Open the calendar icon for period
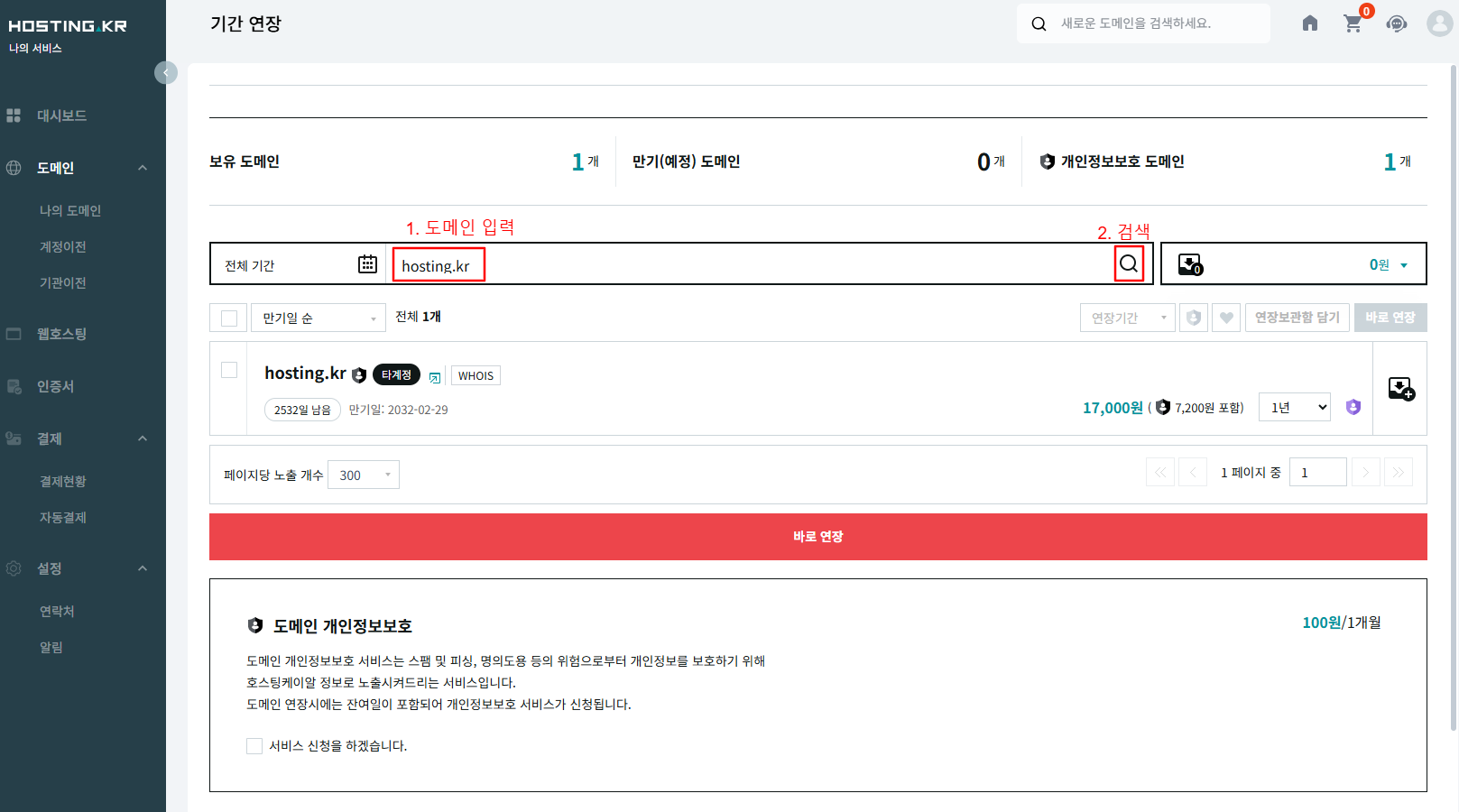Screen dimensions: 1459x812 367,264
